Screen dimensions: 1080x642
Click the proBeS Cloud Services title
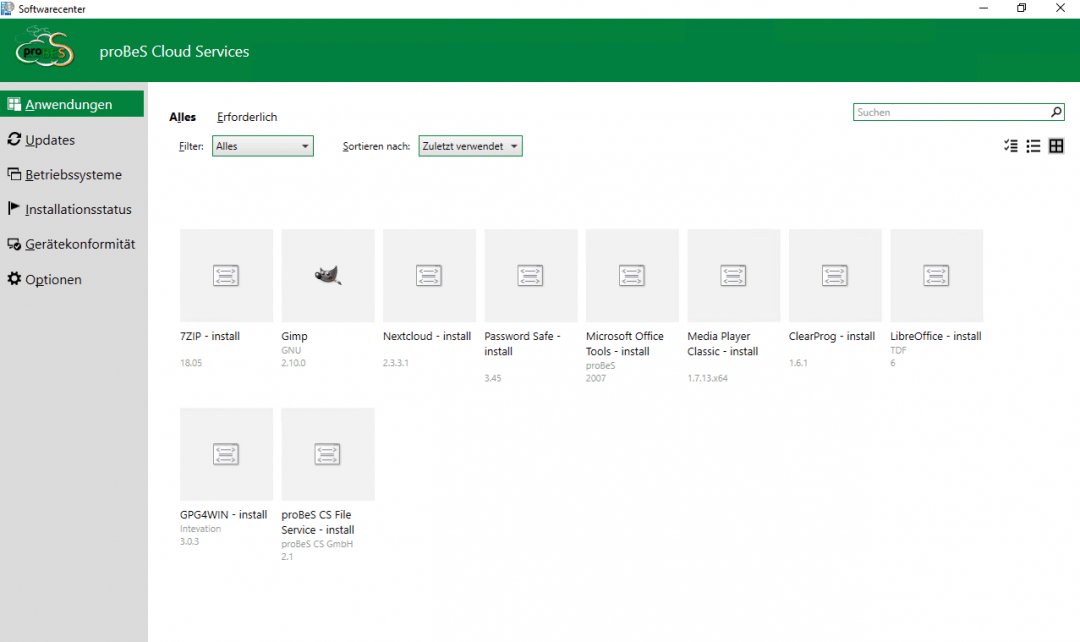pos(174,52)
